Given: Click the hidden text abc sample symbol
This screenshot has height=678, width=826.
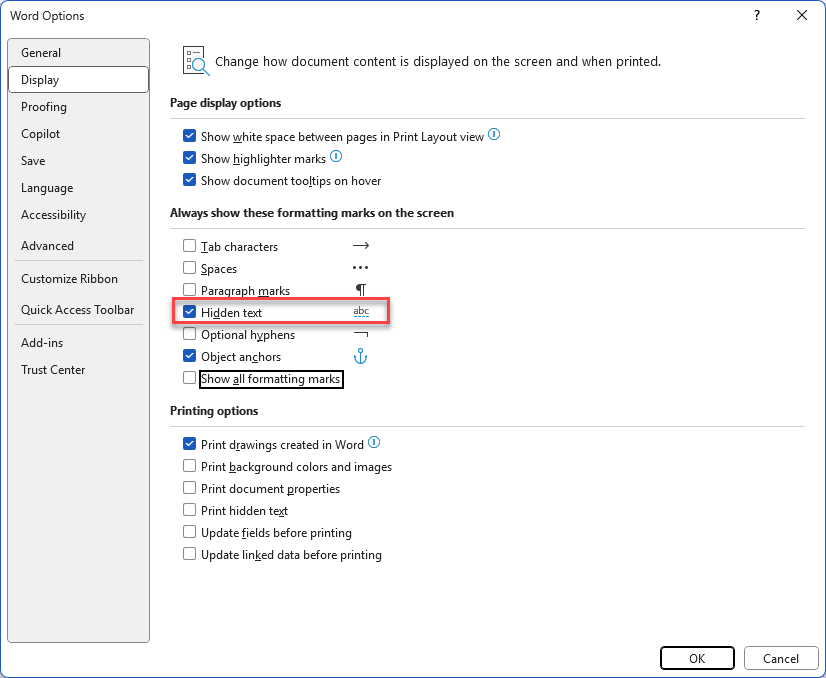Looking at the screenshot, I should pyautogui.click(x=361, y=311).
